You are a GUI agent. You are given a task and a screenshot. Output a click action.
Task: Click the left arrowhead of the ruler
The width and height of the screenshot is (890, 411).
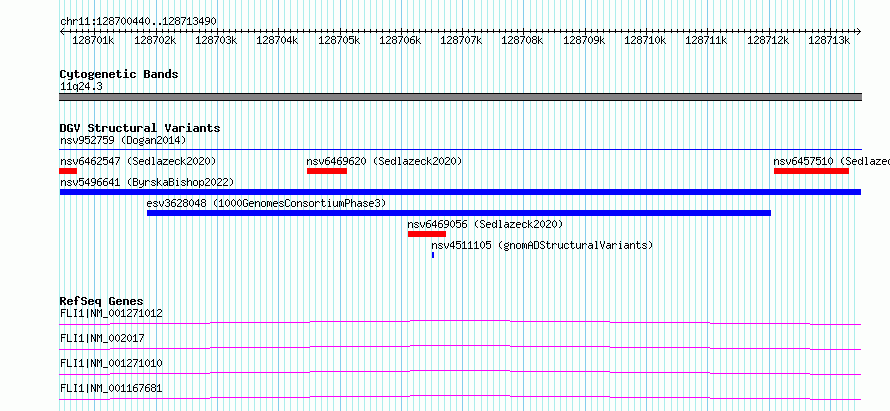tap(62, 32)
